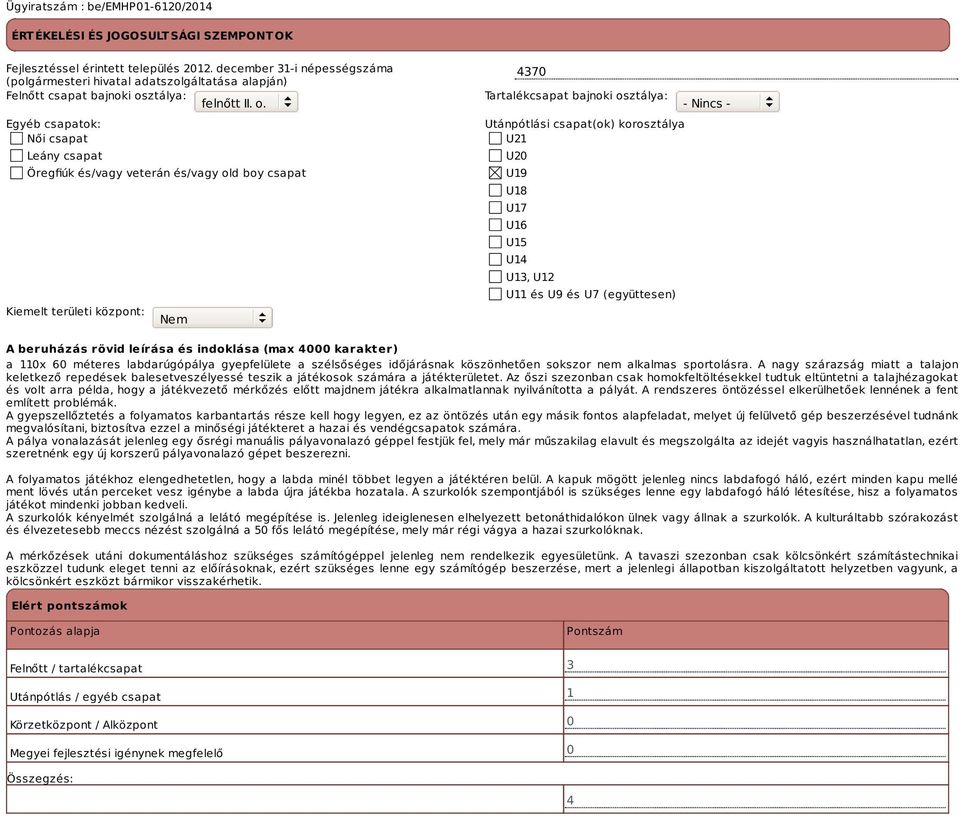Screen dimensions: 960x816
Task: Click the Megyei fejlesztési igénynek megfelelő score field
Action: point(756,749)
